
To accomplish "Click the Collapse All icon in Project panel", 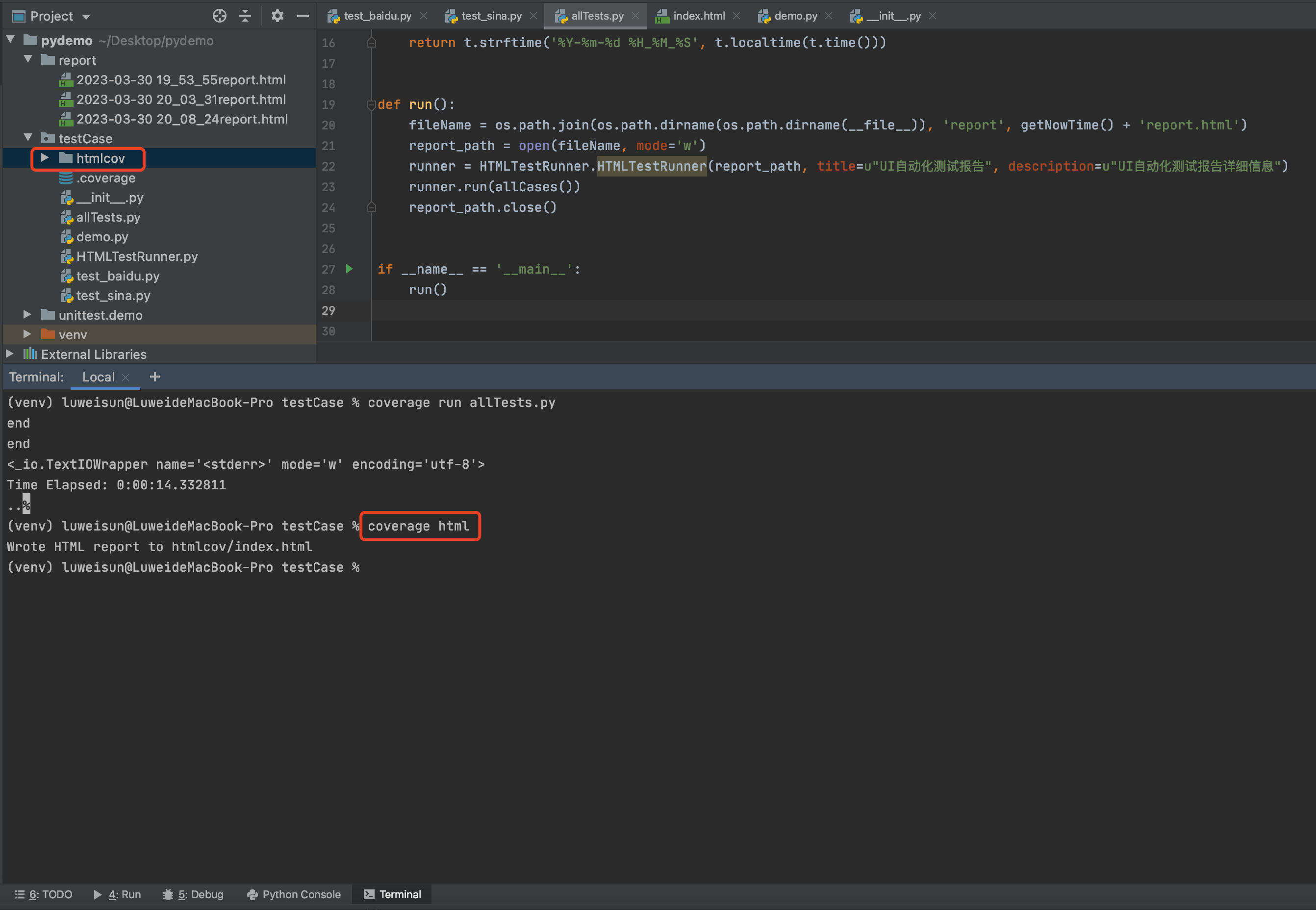I will (245, 16).
